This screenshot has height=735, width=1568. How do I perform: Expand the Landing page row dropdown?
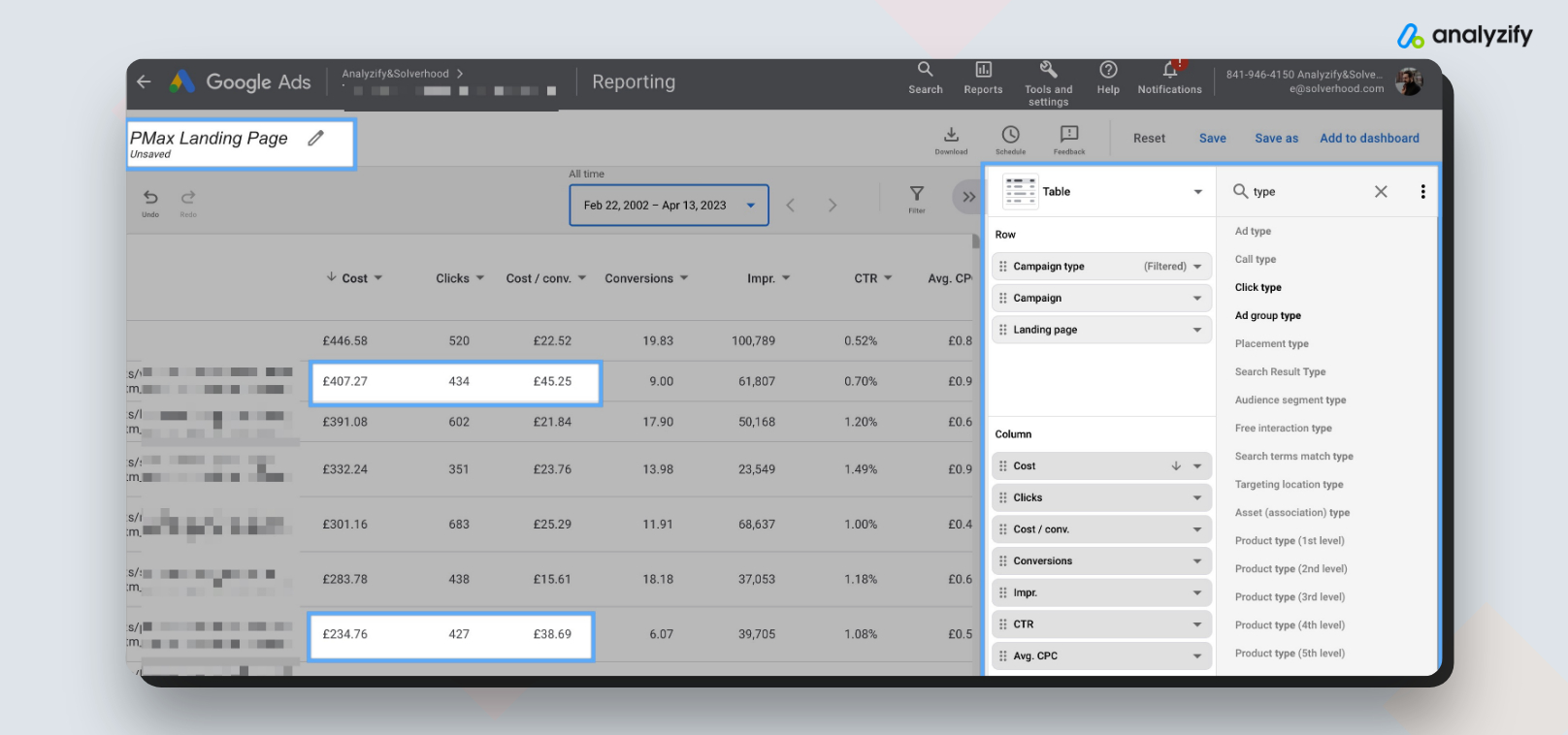point(1197,330)
